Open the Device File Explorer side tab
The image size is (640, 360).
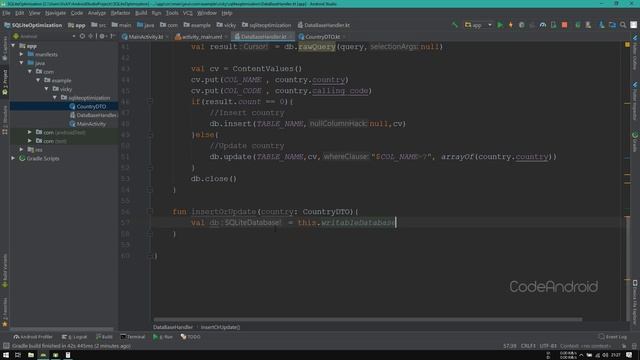coord(635,301)
